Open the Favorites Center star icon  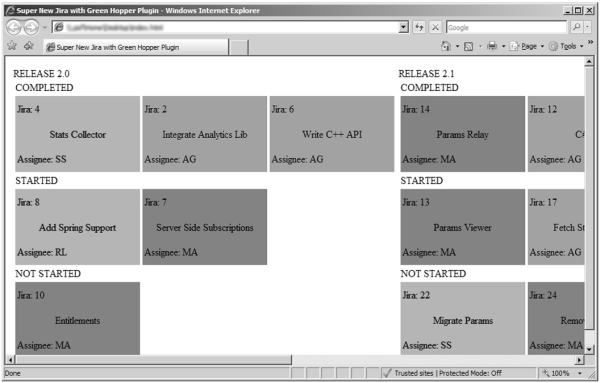[12, 46]
